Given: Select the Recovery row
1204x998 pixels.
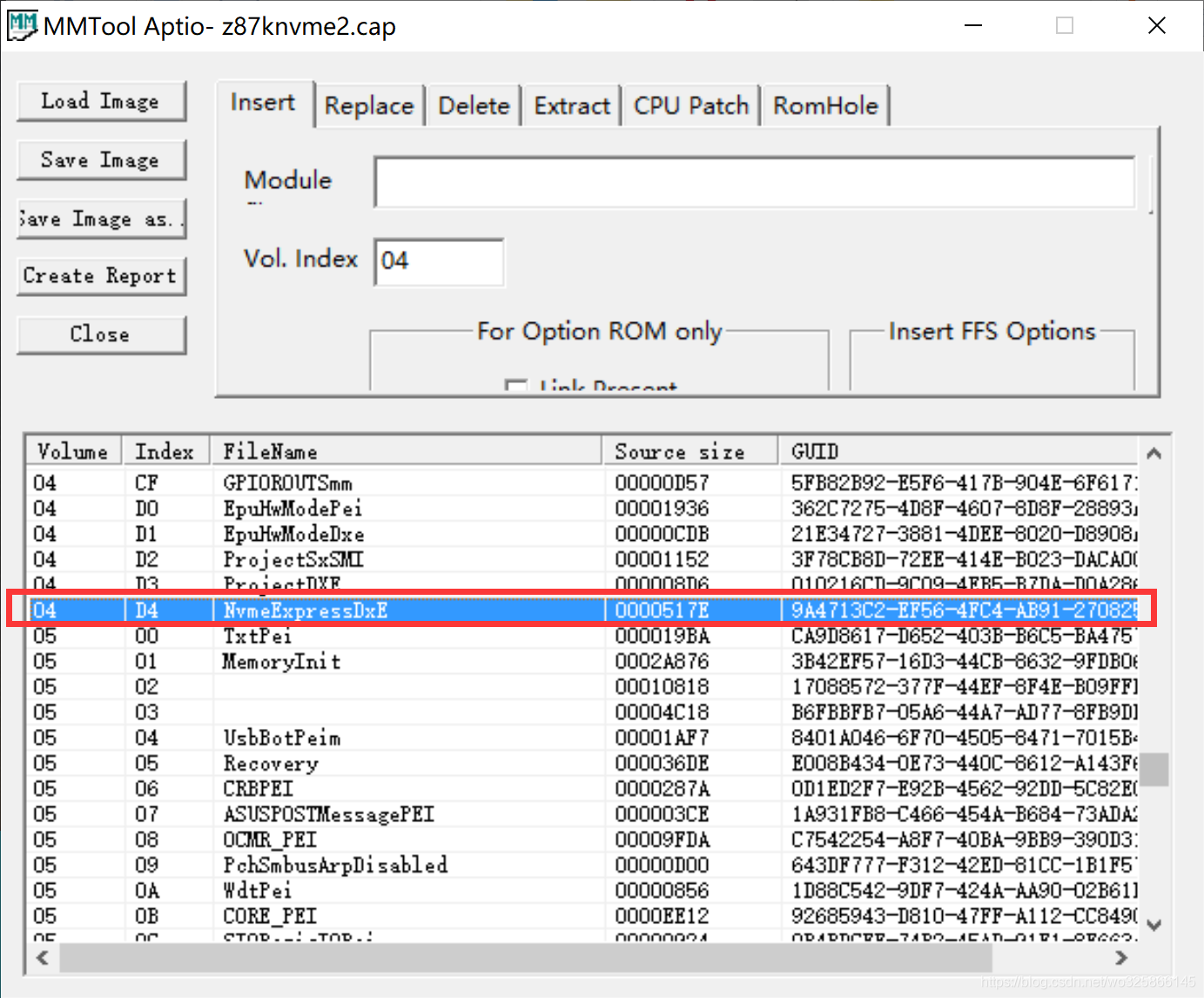Looking at the screenshot, I should coord(582,763).
